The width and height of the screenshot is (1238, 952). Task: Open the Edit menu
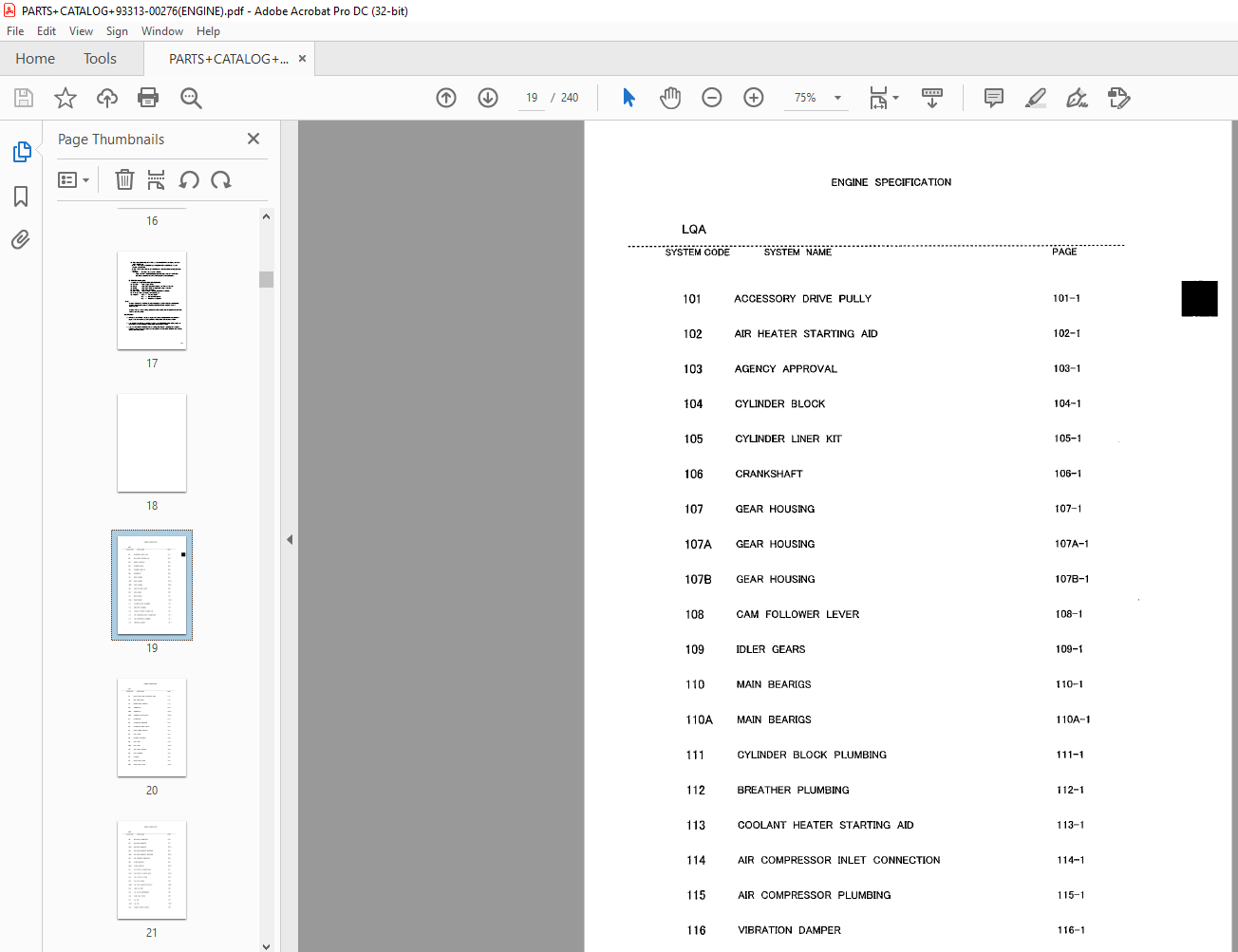pyautogui.click(x=47, y=31)
